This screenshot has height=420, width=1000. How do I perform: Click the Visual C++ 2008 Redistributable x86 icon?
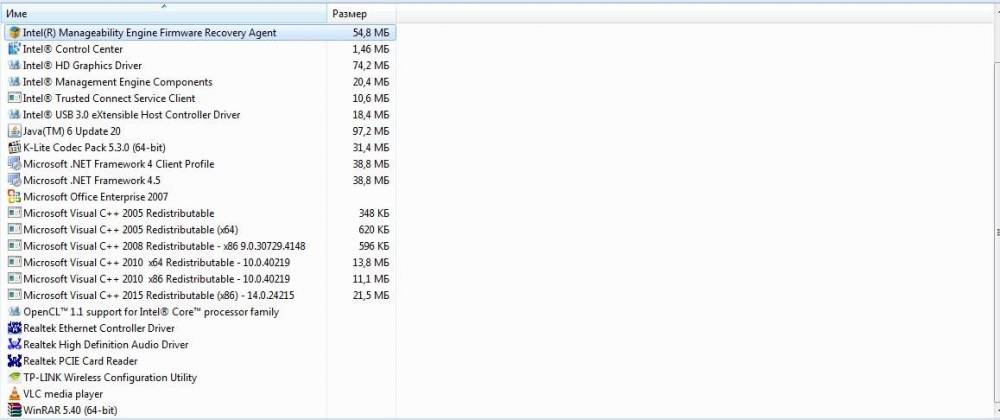click(14, 246)
